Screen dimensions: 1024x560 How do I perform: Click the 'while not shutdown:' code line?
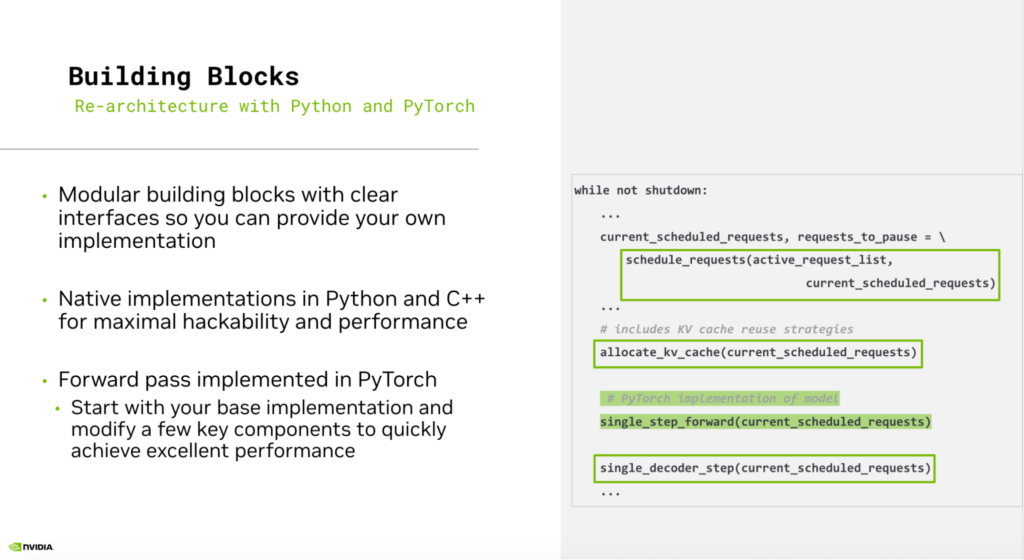click(x=641, y=190)
